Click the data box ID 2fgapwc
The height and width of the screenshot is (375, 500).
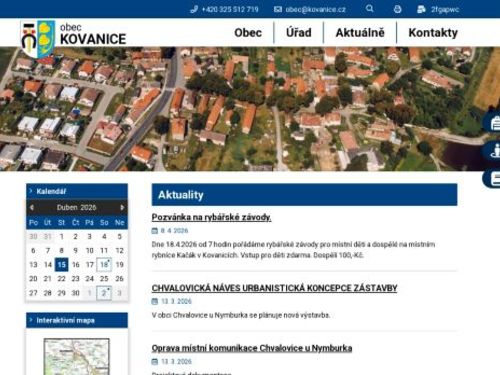pos(445,9)
